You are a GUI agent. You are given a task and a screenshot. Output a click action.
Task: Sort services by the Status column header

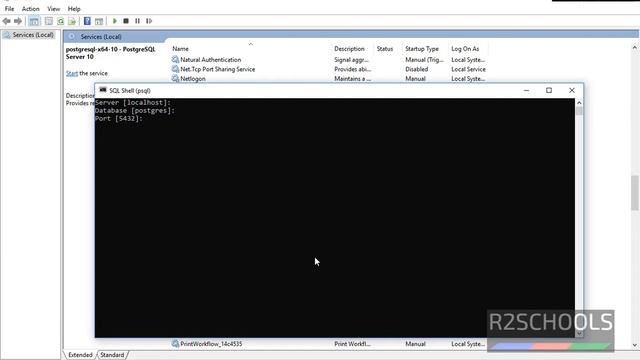click(x=385, y=49)
